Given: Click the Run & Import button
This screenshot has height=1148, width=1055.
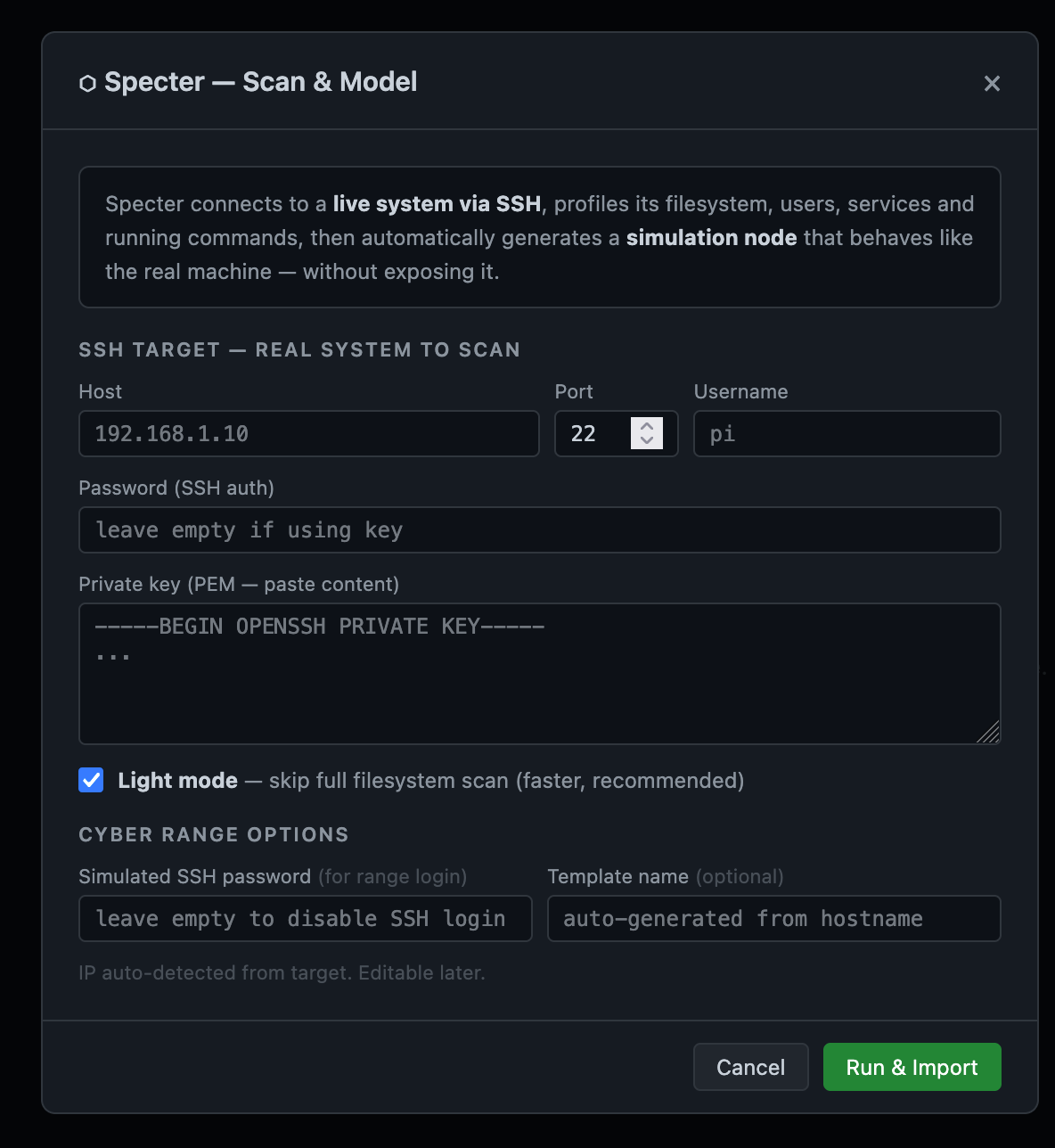Looking at the screenshot, I should 911,1067.
